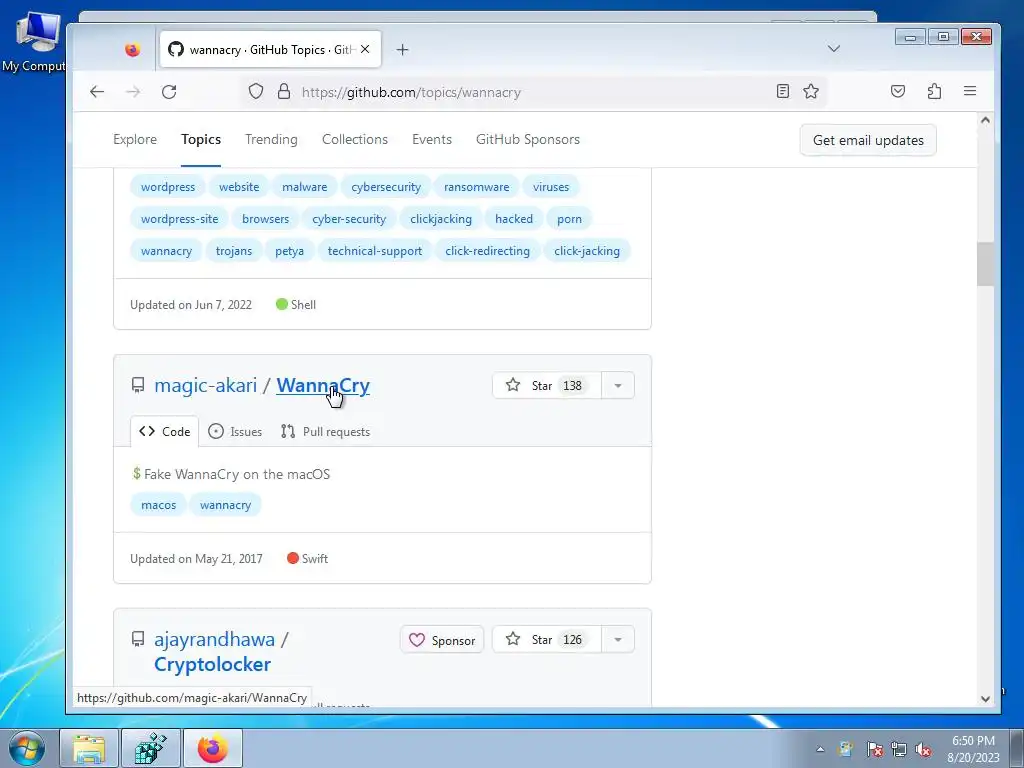Screen dimensions: 1024x768
Task: Toggle reader view icon in address bar
Action: click(x=782, y=91)
